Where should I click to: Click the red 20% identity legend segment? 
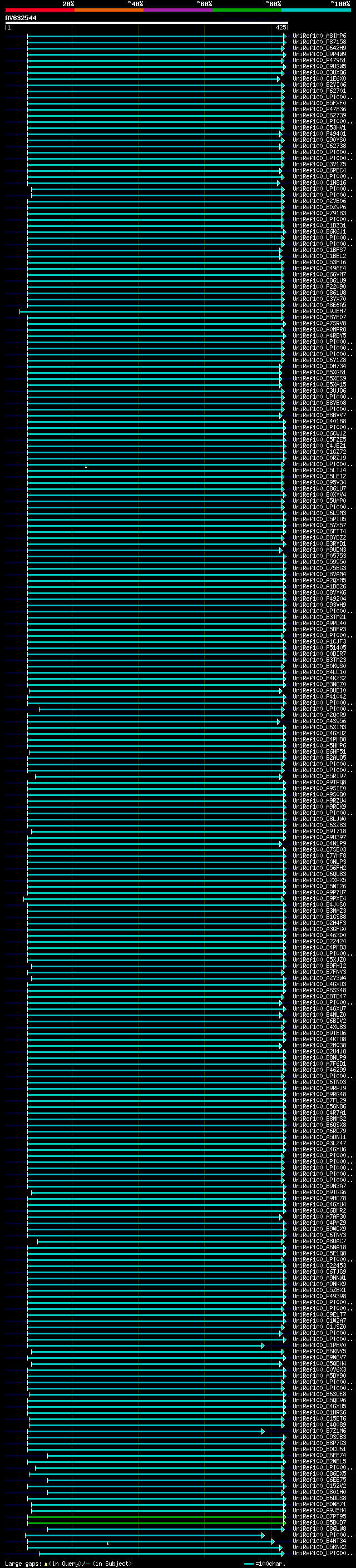coord(39,10)
